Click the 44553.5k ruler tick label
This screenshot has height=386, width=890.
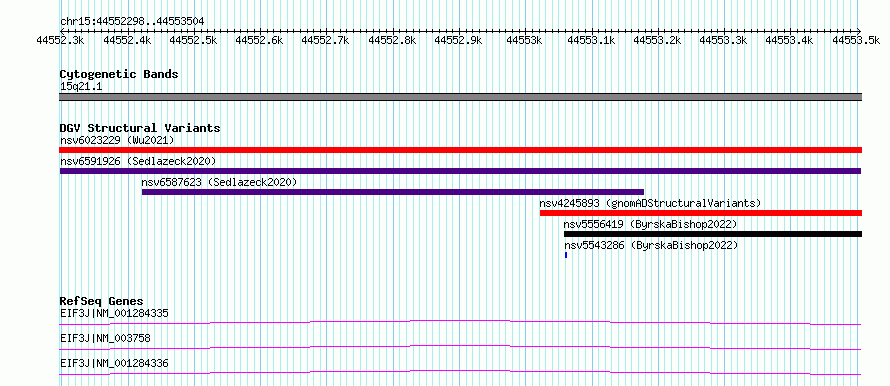(857, 40)
